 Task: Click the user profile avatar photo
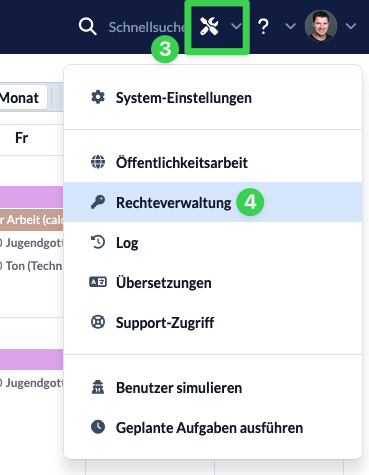(x=321, y=26)
